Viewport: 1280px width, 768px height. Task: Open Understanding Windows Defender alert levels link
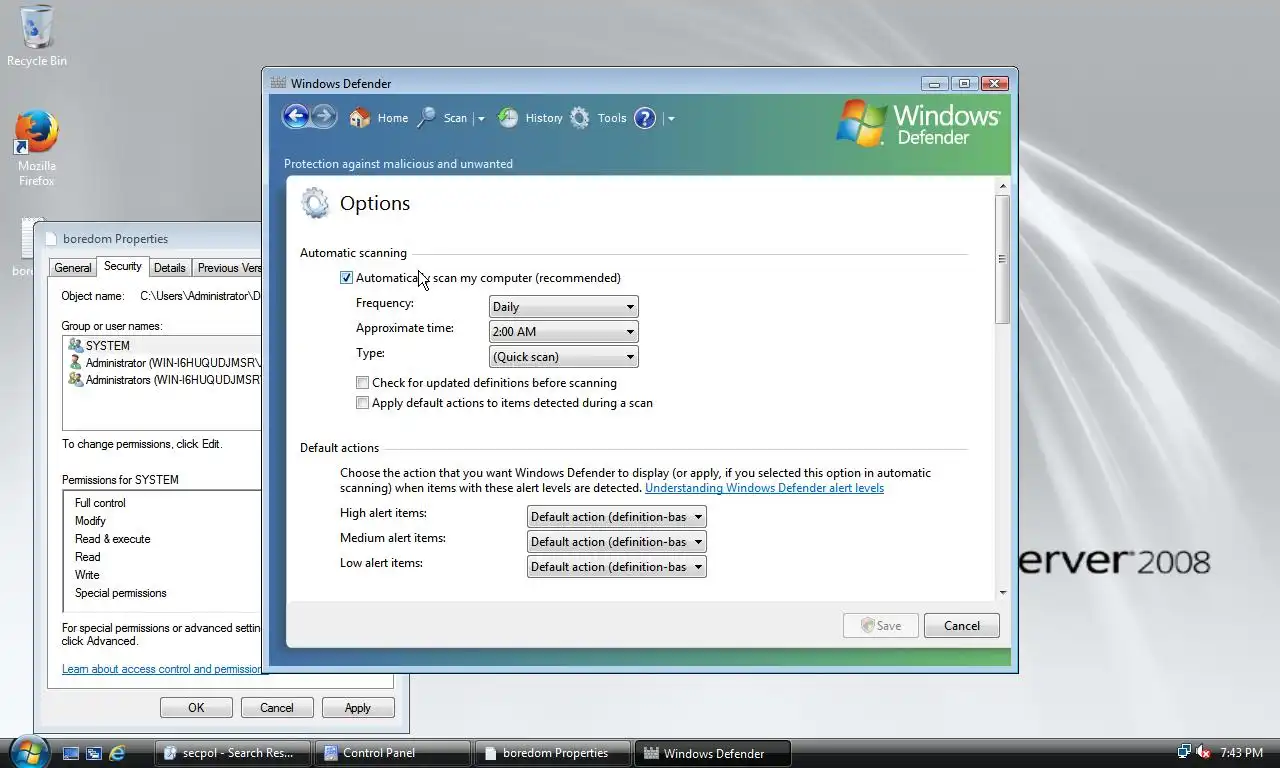click(764, 488)
